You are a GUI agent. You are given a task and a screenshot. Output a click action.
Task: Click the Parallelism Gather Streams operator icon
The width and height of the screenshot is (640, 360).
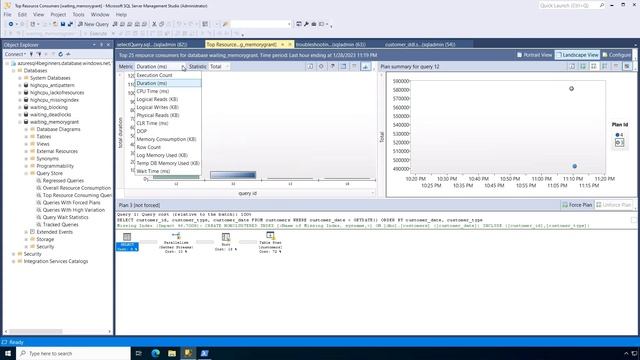point(176,236)
